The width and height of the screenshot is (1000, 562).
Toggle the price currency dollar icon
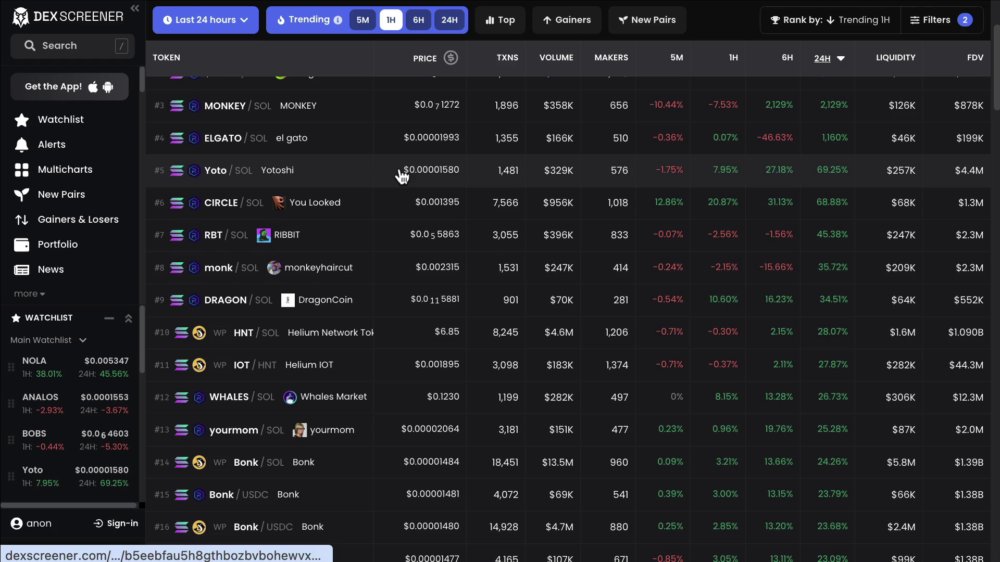[x=451, y=57]
